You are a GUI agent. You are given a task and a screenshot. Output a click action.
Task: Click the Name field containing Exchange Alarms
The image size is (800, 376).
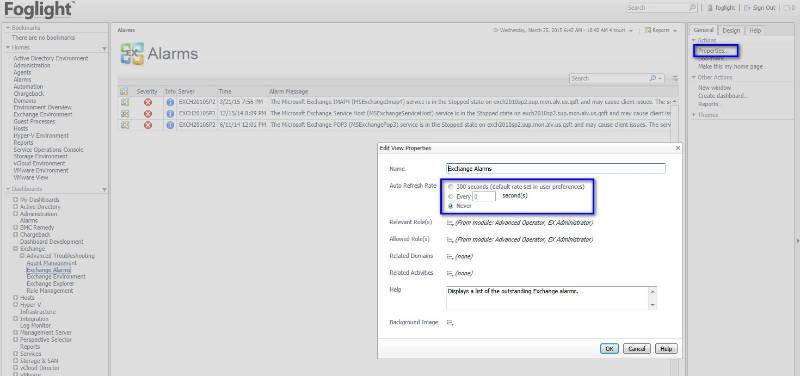point(556,168)
